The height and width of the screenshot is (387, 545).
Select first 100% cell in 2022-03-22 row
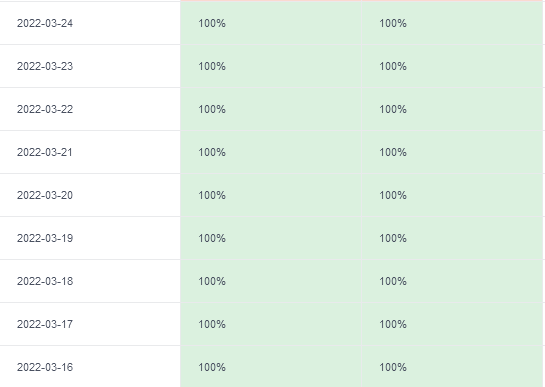coord(271,109)
